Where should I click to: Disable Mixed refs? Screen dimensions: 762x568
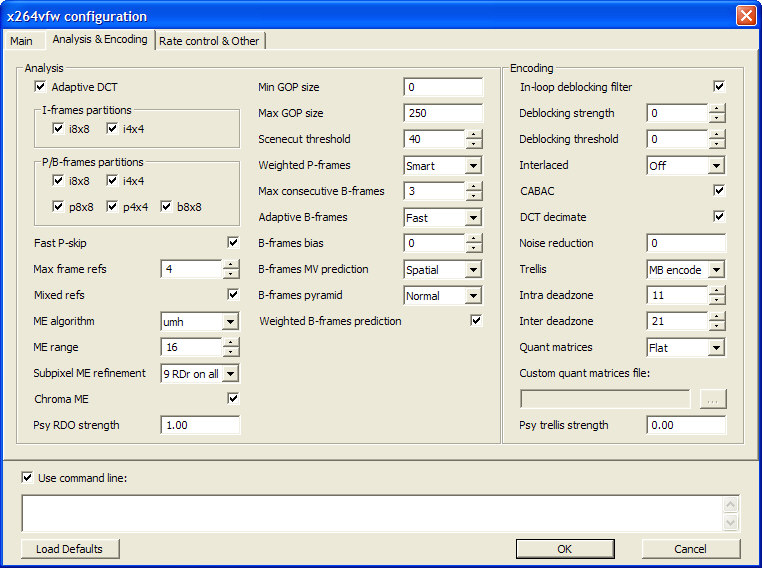click(233, 294)
